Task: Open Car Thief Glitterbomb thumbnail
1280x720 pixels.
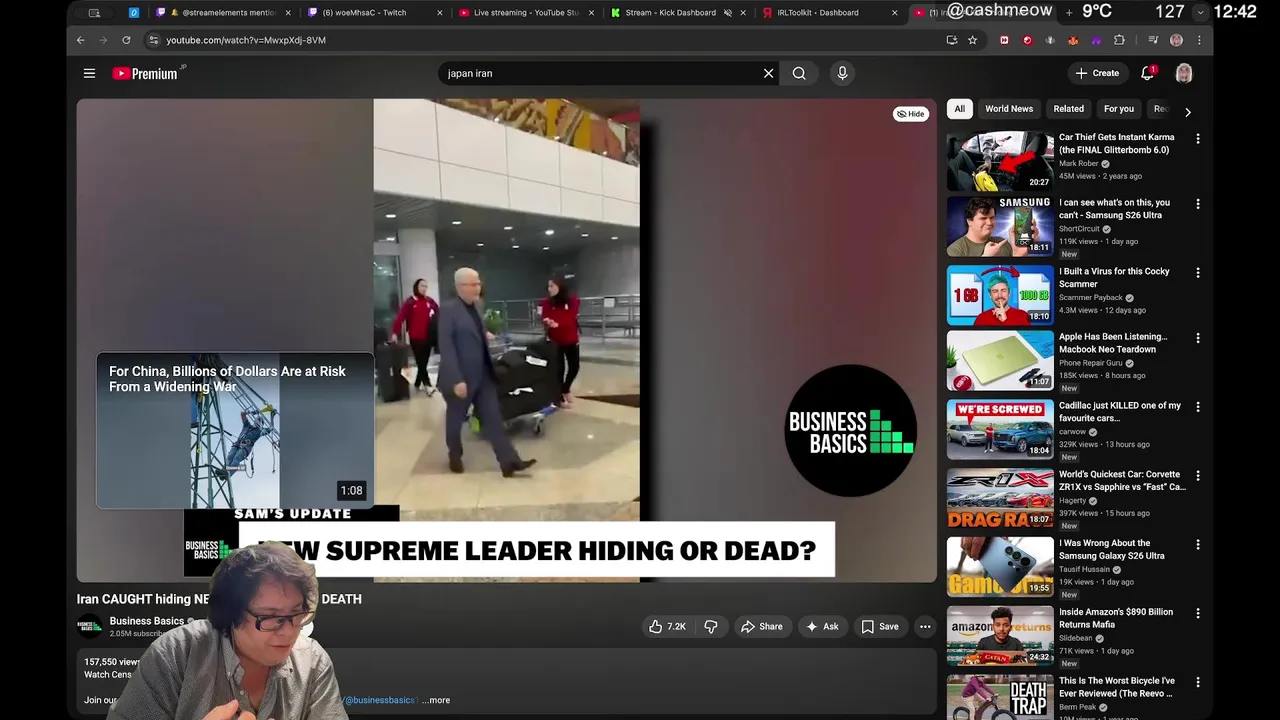Action: pos(1000,160)
